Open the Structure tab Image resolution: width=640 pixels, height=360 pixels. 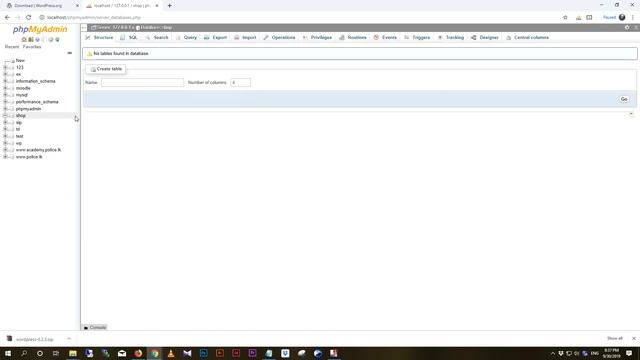pos(99,38)
